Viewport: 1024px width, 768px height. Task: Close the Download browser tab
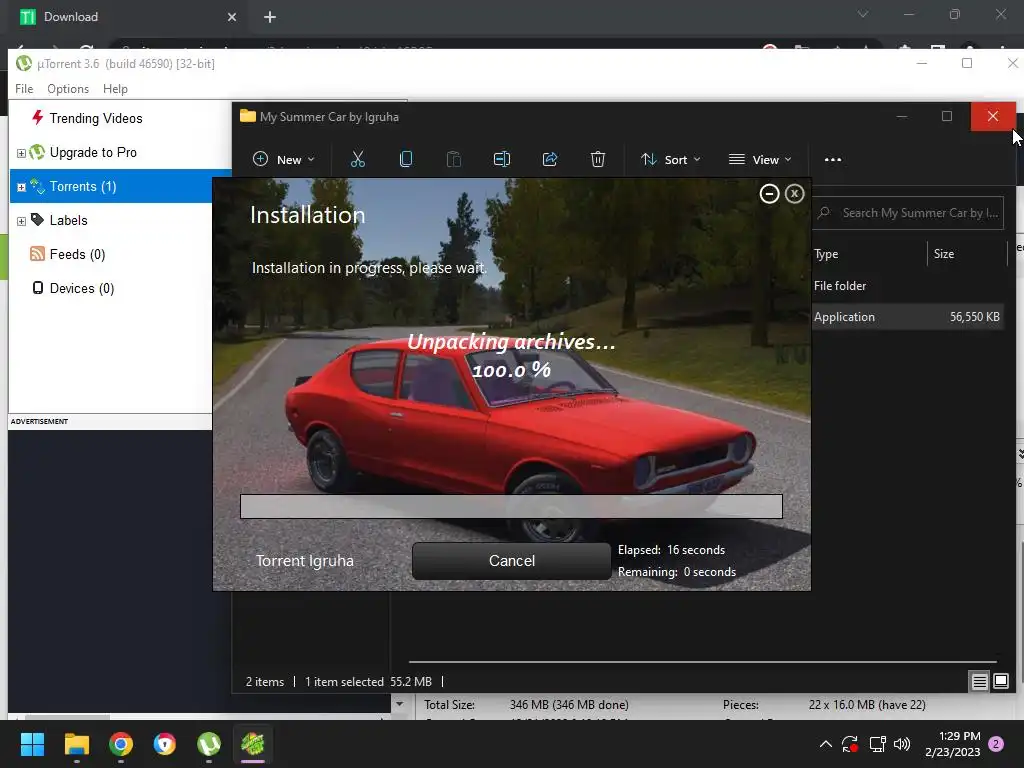(232, 17)
